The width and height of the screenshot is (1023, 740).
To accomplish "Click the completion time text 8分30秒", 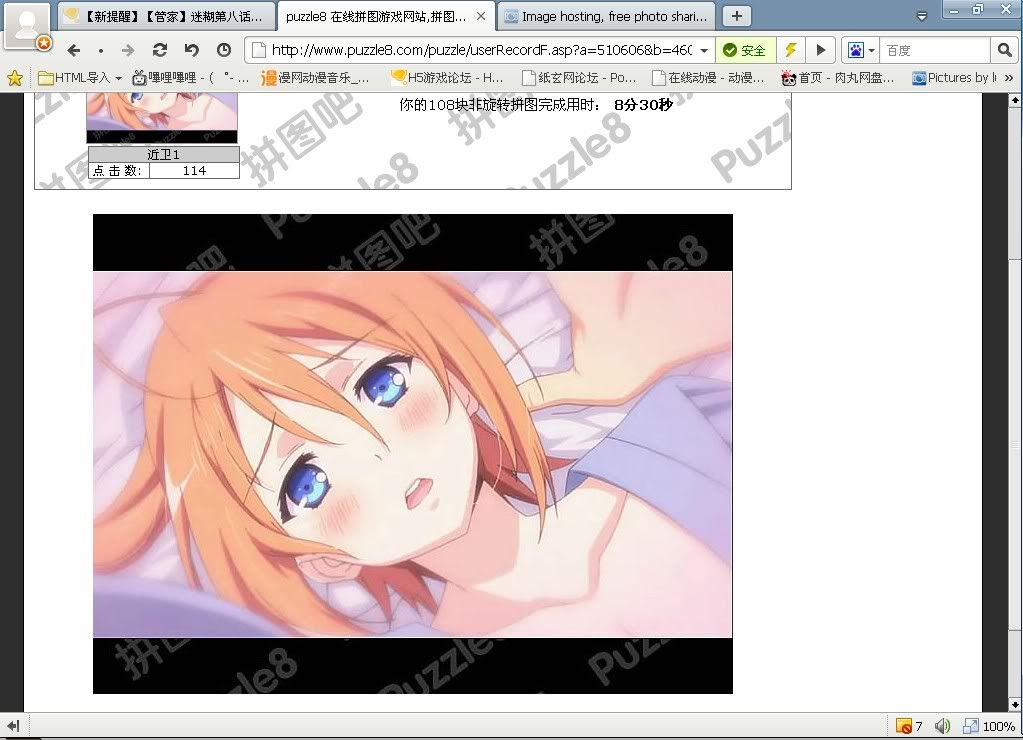I will 643,105.
